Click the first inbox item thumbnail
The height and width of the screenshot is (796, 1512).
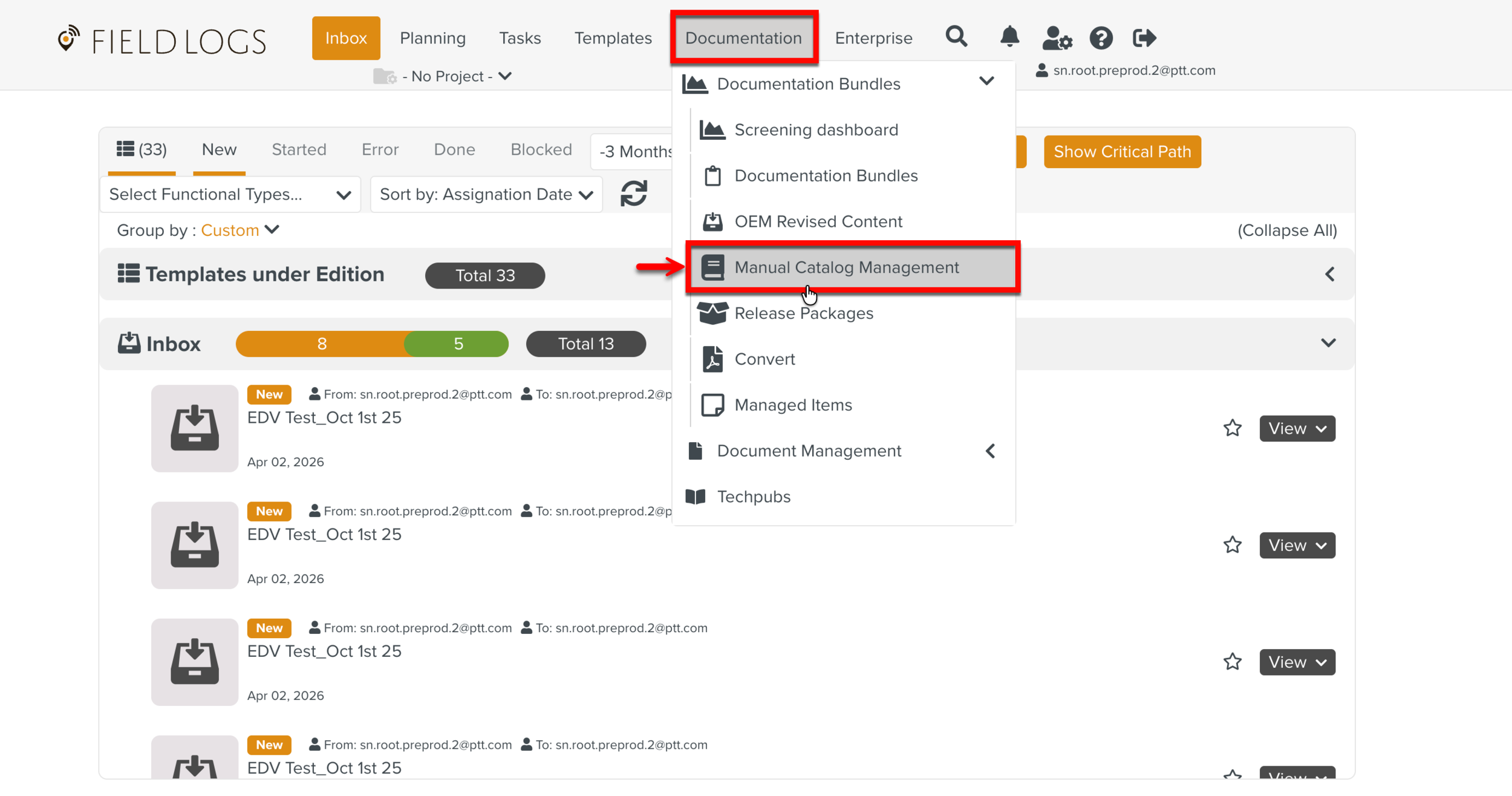(194, 428)
